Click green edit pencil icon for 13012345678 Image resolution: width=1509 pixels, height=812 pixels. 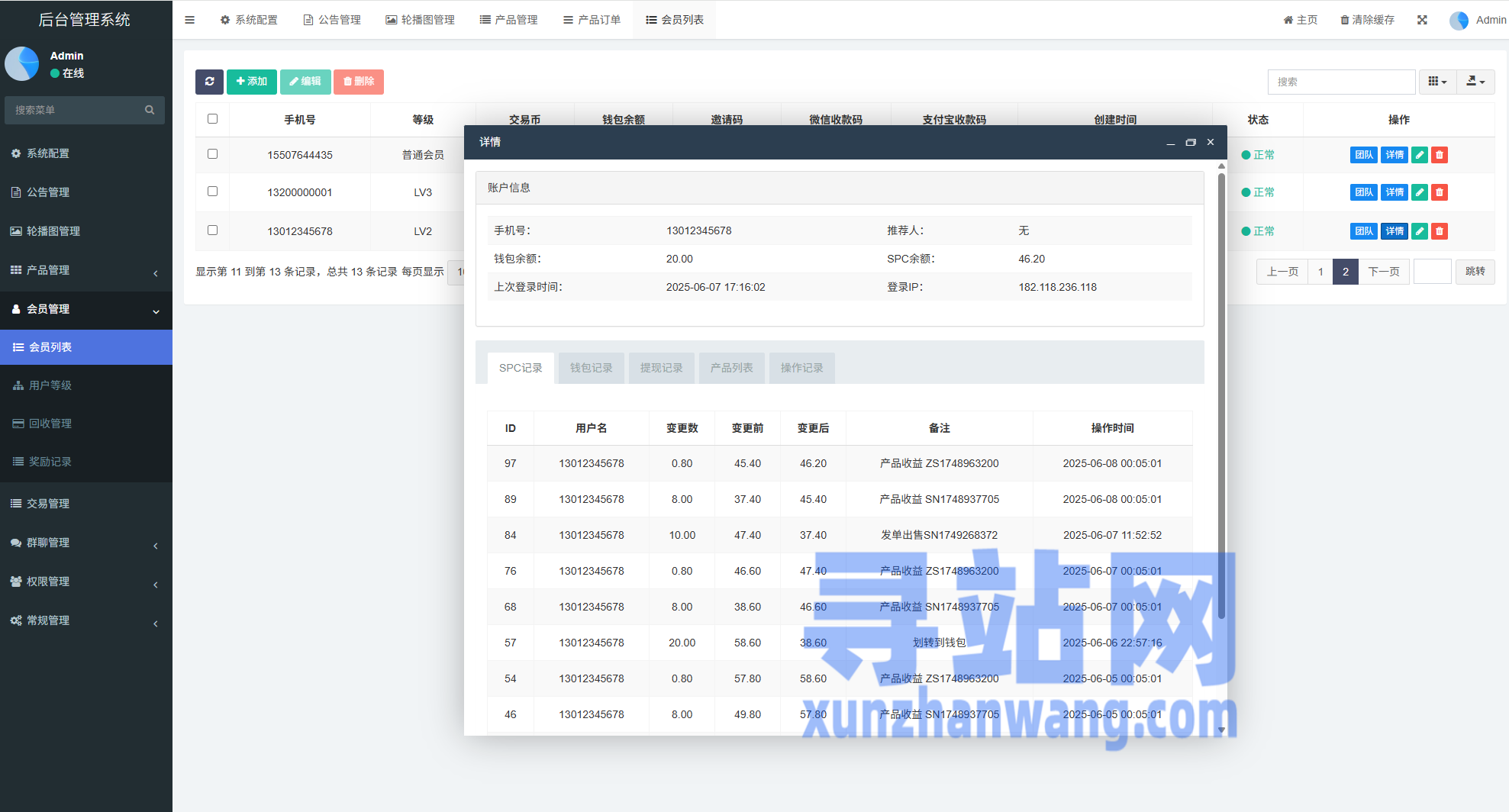1420,231
